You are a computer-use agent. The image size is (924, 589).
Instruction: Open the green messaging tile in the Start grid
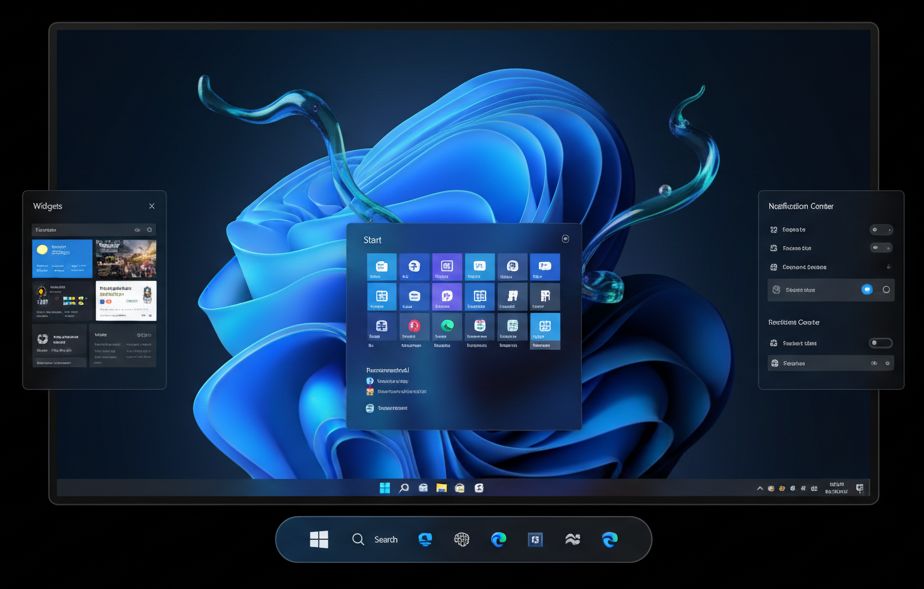[446, 326]
